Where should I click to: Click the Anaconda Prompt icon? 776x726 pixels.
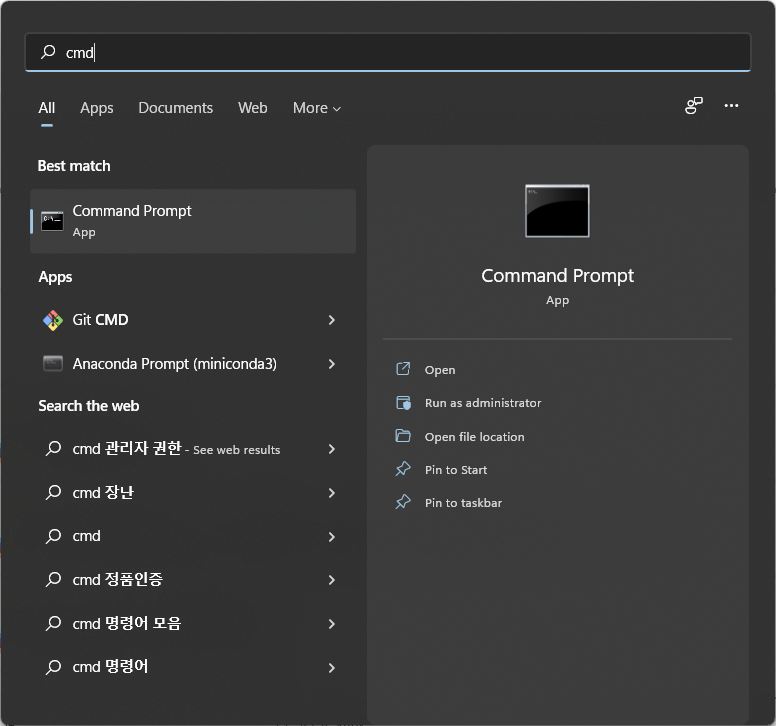coord(52,364)
